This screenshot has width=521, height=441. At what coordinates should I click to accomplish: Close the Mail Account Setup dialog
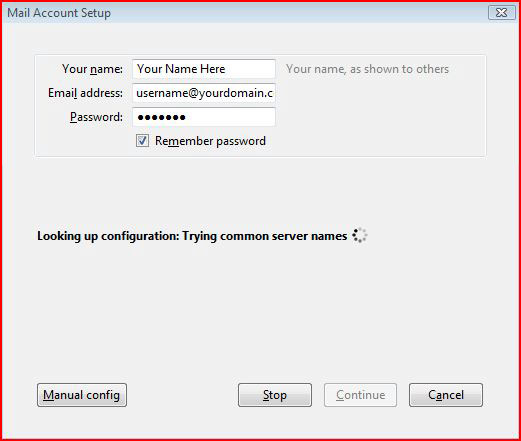tap(502, 13)
